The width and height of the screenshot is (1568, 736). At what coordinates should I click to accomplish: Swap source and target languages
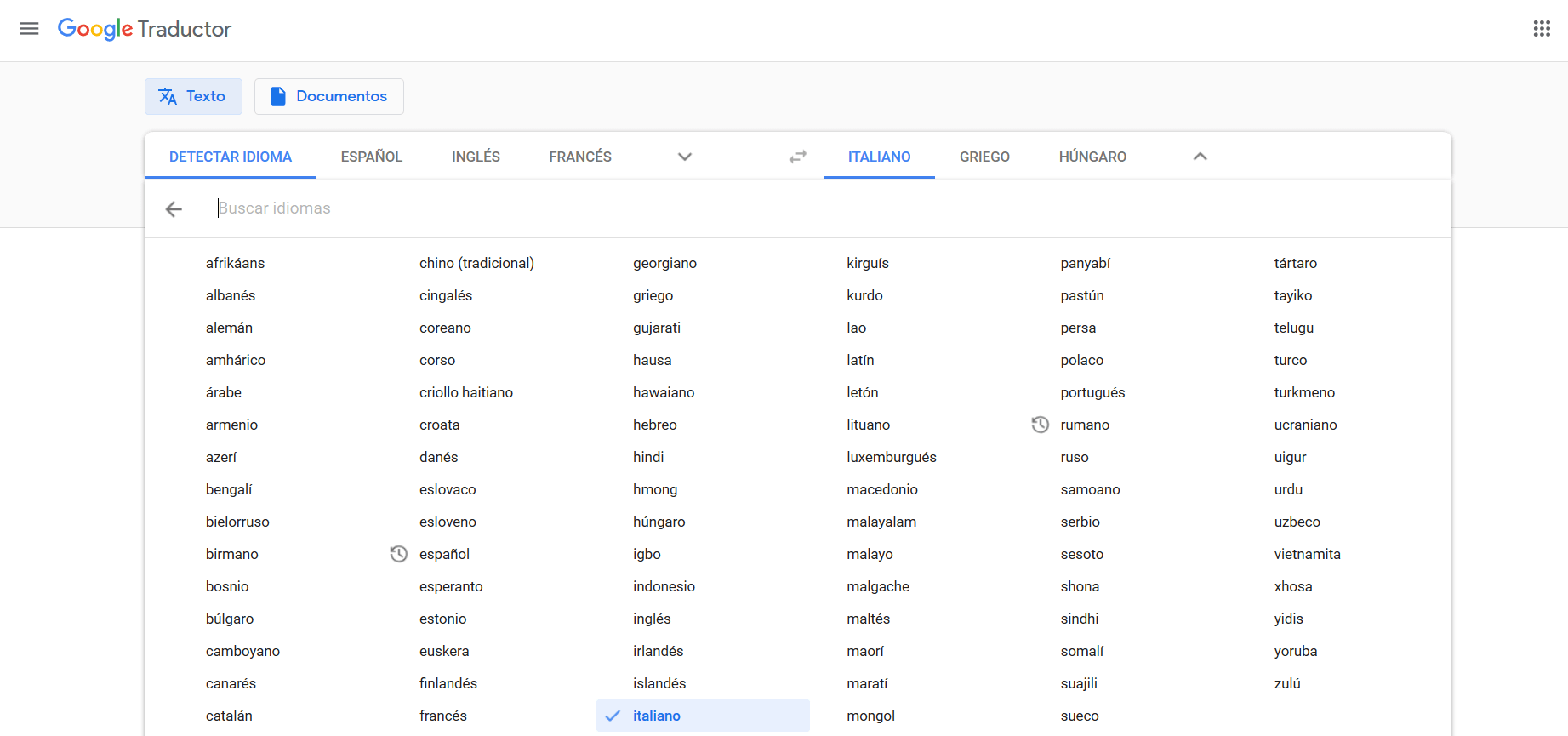pyautogui.click(x=797, y=157)
